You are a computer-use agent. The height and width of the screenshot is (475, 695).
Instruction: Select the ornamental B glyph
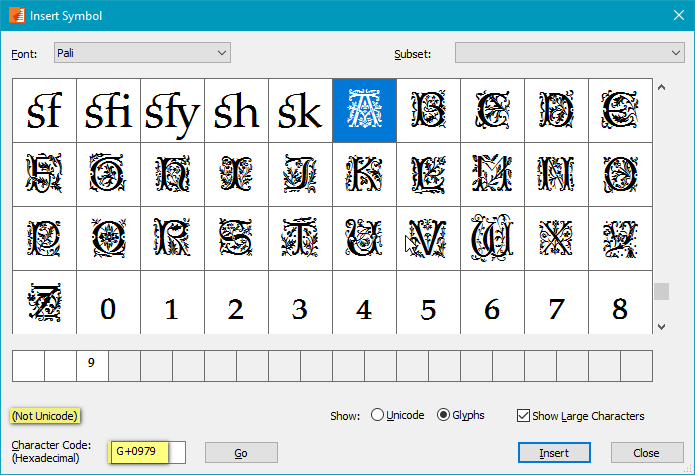429,111
